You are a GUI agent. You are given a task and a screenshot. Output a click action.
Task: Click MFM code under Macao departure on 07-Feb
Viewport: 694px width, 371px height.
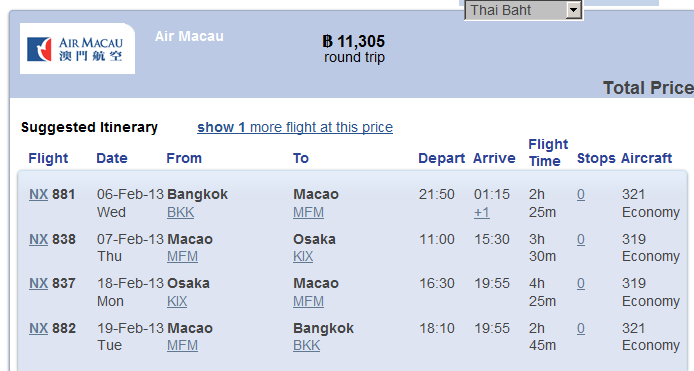pos(182,256)
